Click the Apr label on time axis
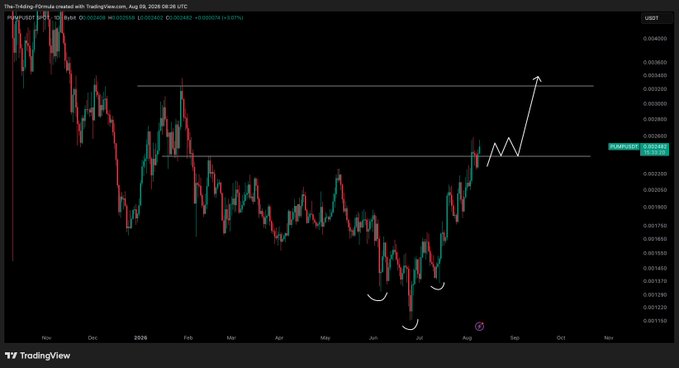The width and height of the screenshot is (679, 368). pos(279,338)
